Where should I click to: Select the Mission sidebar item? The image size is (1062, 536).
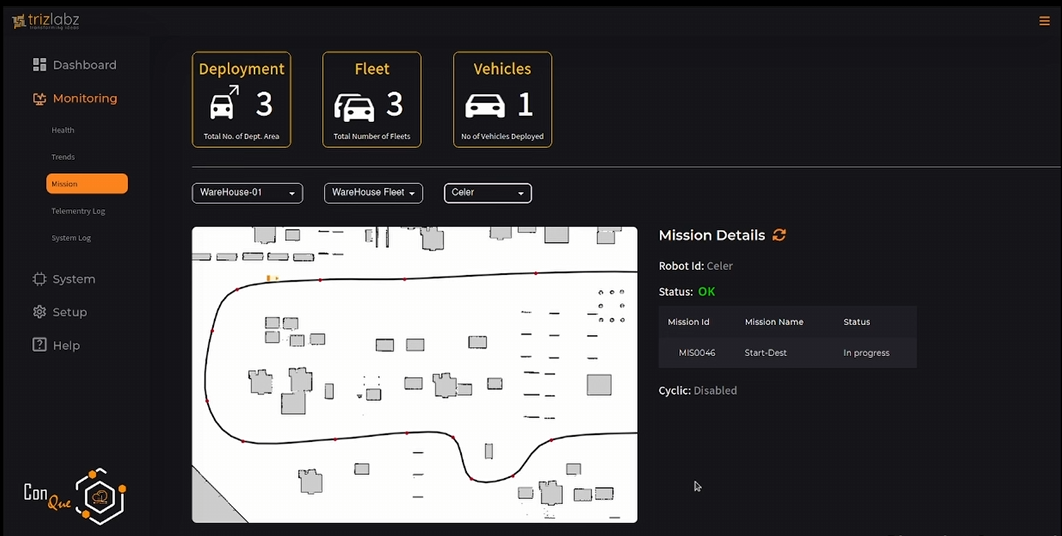point(87,184)
